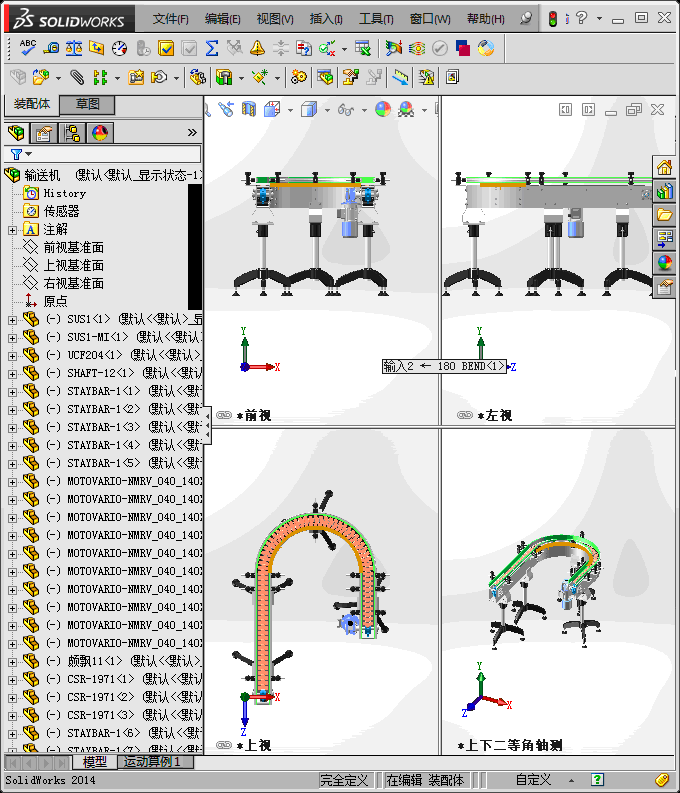Open SolidWorks Resources home icon in task pane

click(x=664, y=167)
